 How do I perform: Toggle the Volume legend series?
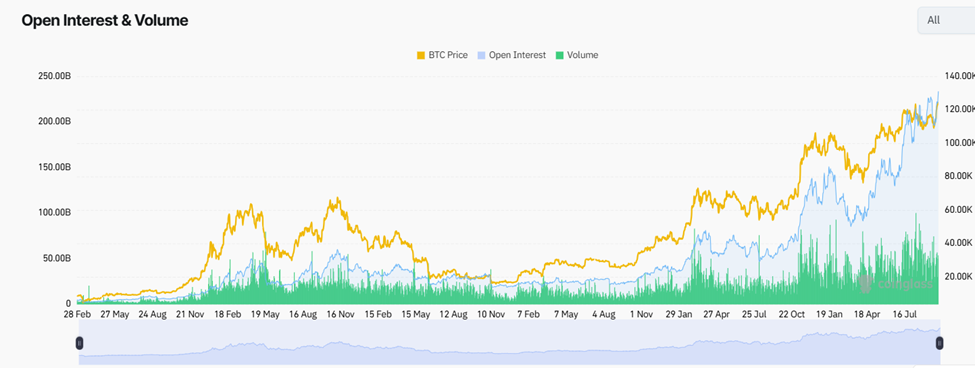[576, 55]
